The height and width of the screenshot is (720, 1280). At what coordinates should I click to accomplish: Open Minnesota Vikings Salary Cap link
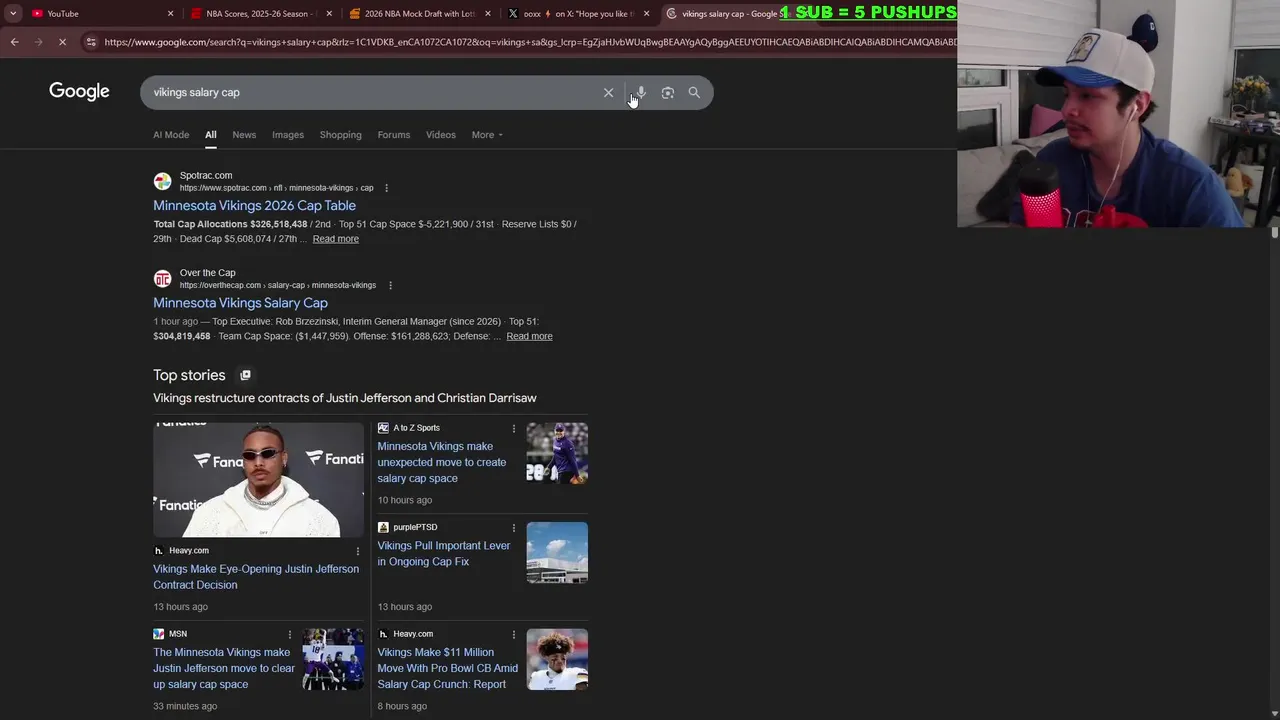(240, 303)
